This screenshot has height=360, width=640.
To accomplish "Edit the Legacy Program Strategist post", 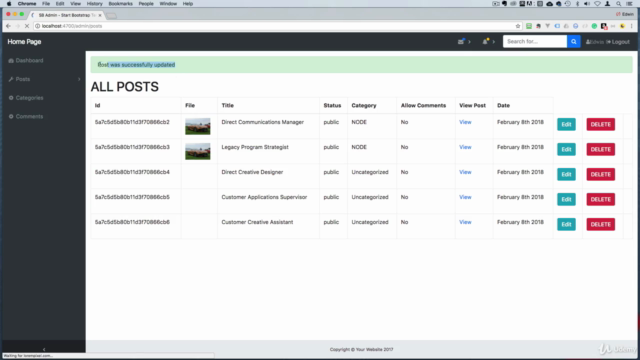I will click(x=566, y=149).
